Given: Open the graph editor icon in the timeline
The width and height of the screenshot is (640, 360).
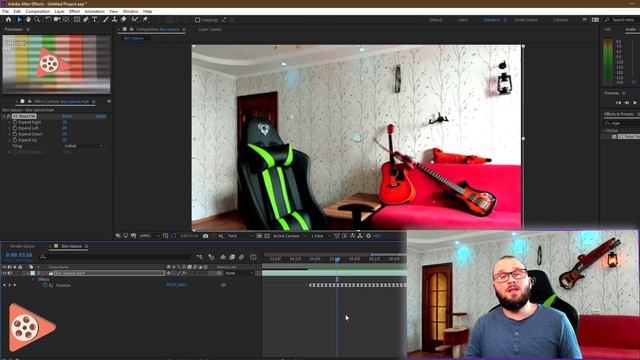Looking at the screenshot, I should click(253, 257).
